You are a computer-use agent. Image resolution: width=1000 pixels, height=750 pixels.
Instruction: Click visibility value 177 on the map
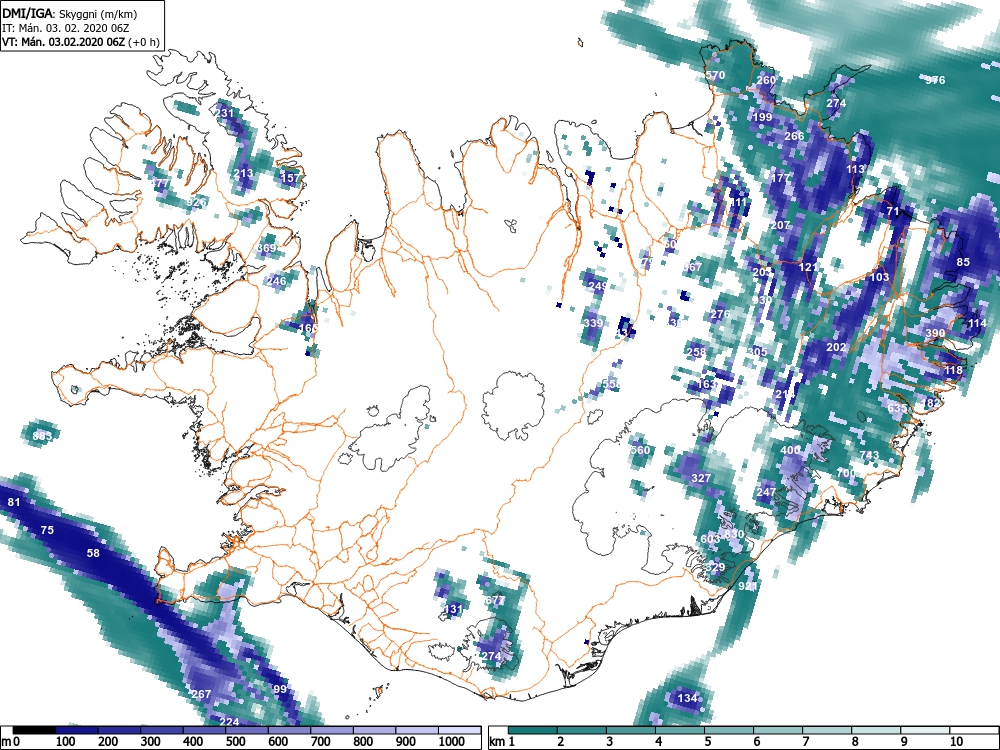(780, 178)
